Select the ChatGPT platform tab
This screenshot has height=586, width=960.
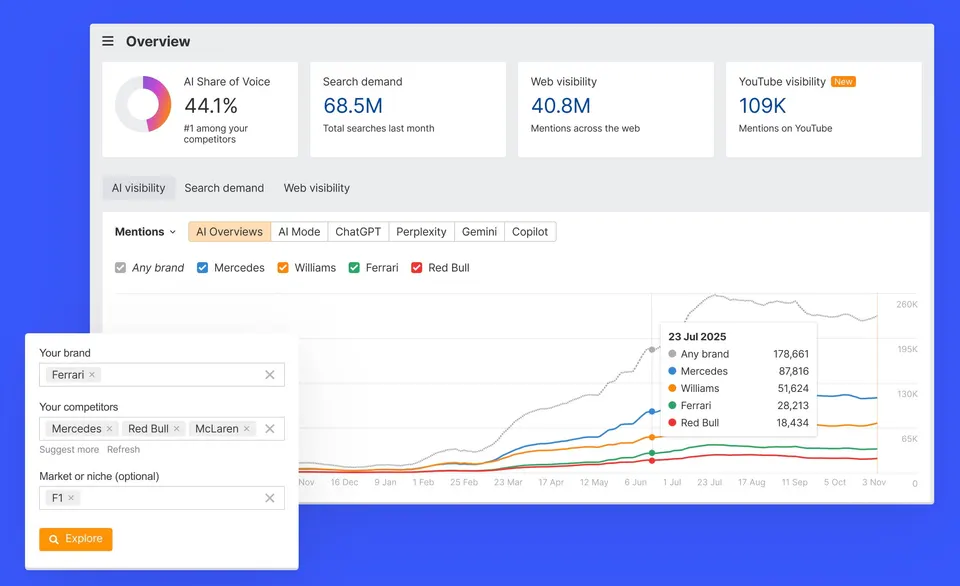(358, 231)
